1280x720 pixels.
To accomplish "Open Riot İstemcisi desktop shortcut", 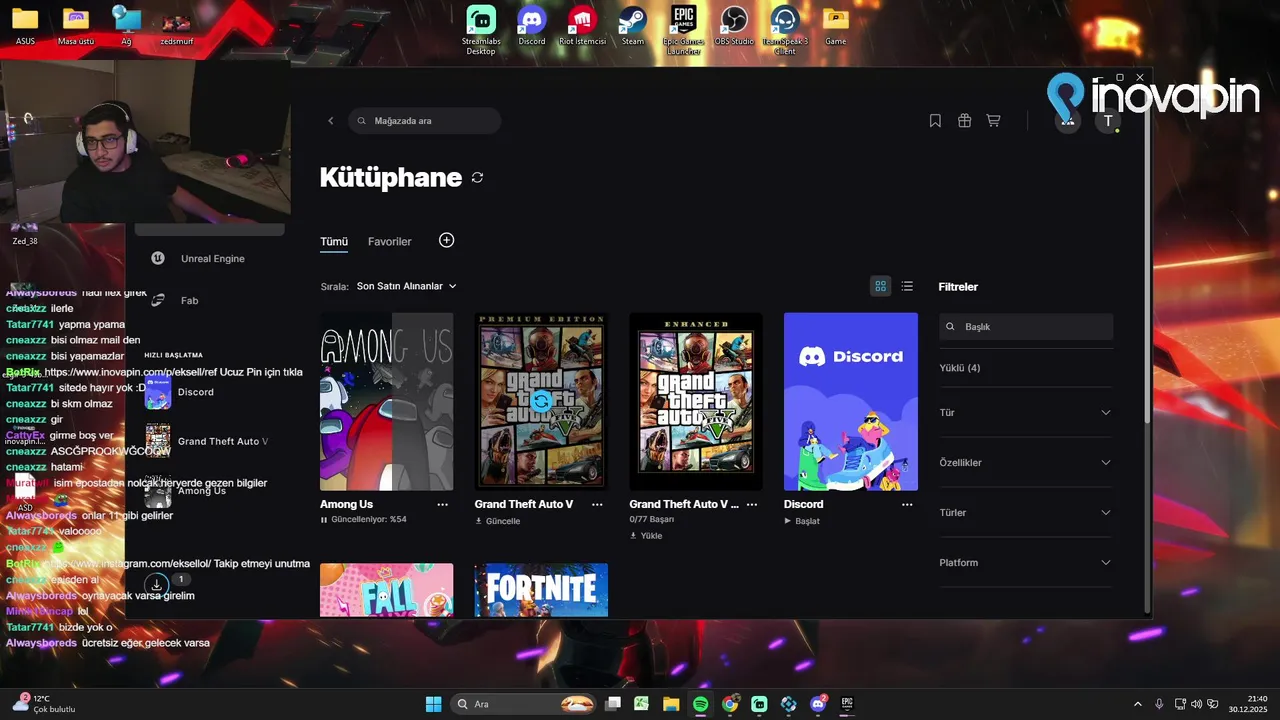I will pyautogui.click(x=582, y=26).
